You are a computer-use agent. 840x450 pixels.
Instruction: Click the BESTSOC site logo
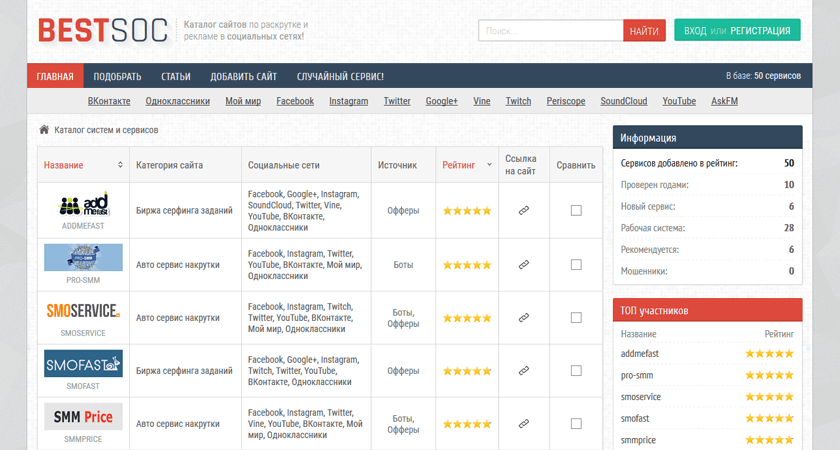coord(103,31)
